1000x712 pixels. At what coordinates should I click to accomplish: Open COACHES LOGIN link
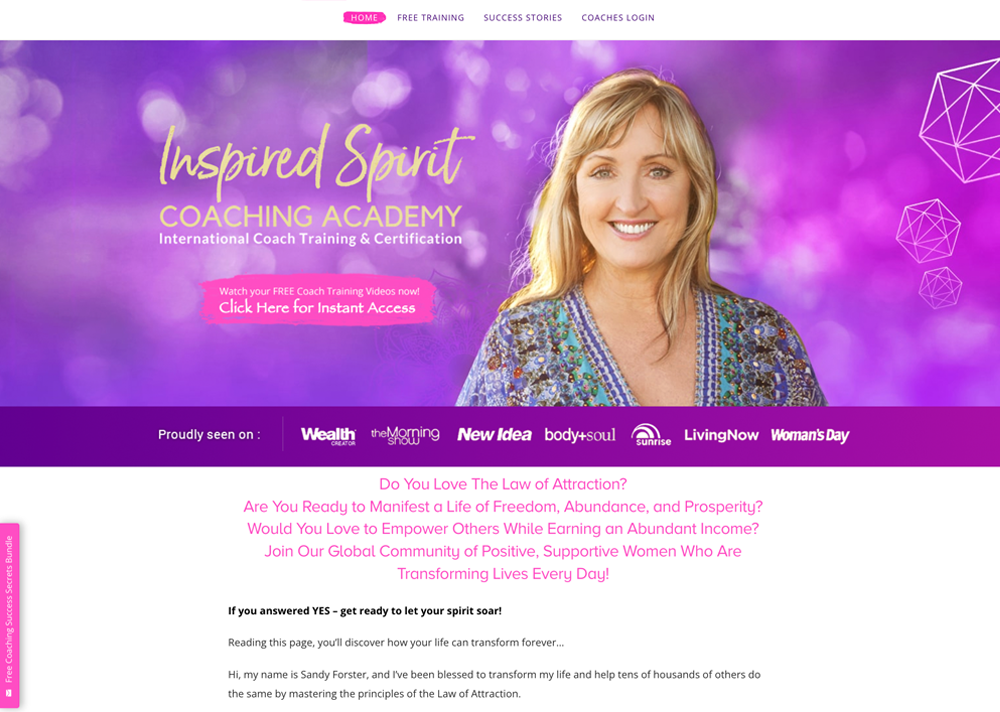617,18
